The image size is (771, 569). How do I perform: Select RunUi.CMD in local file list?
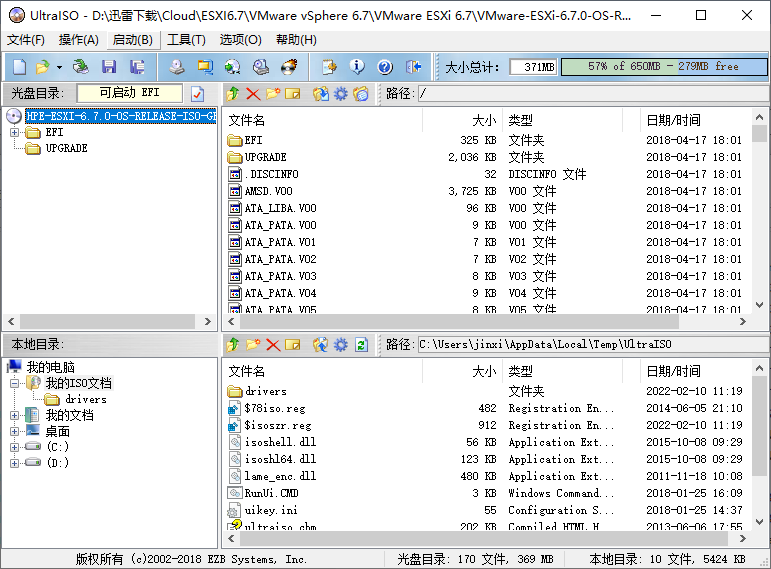click(x=271, y=493)
